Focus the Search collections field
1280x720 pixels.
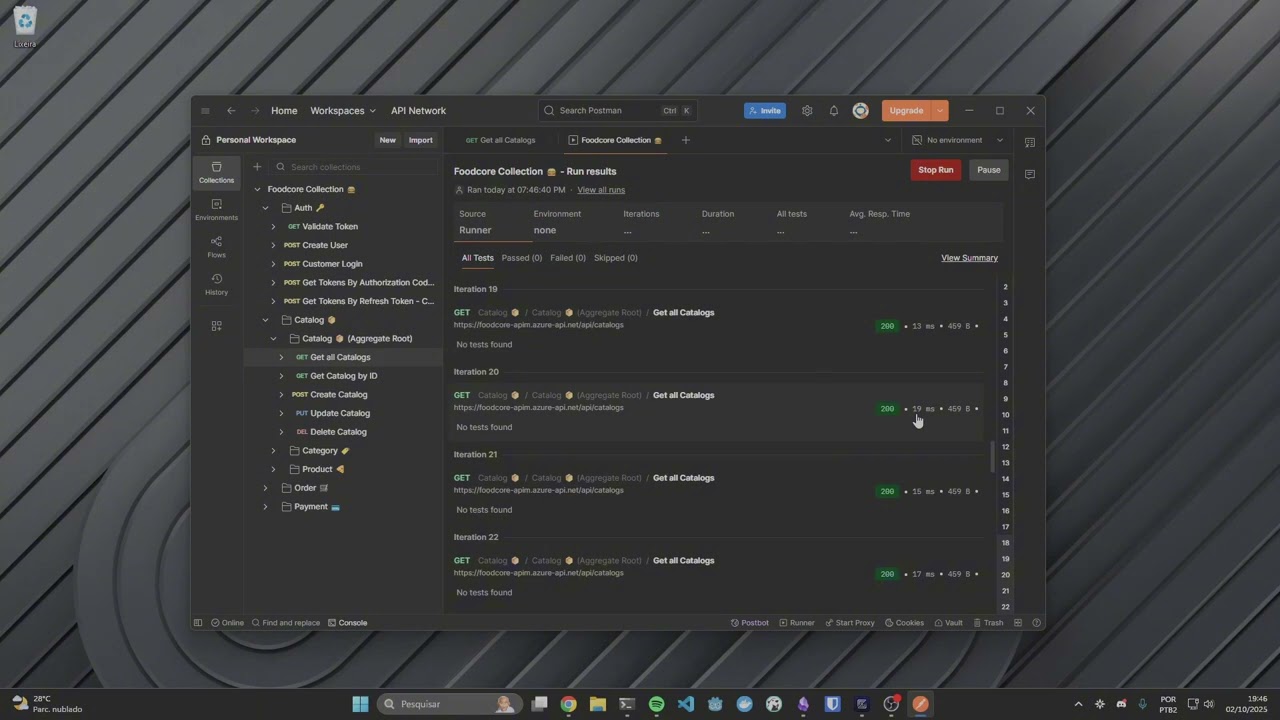(x=354, y=167)
